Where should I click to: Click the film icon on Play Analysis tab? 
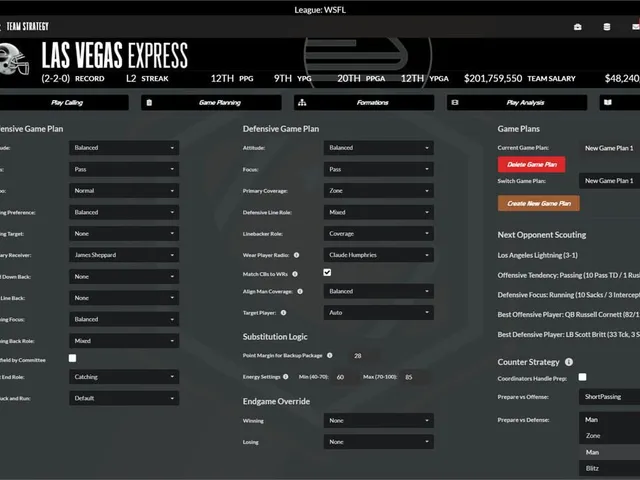pyautogui.click(x=455, y=102)
